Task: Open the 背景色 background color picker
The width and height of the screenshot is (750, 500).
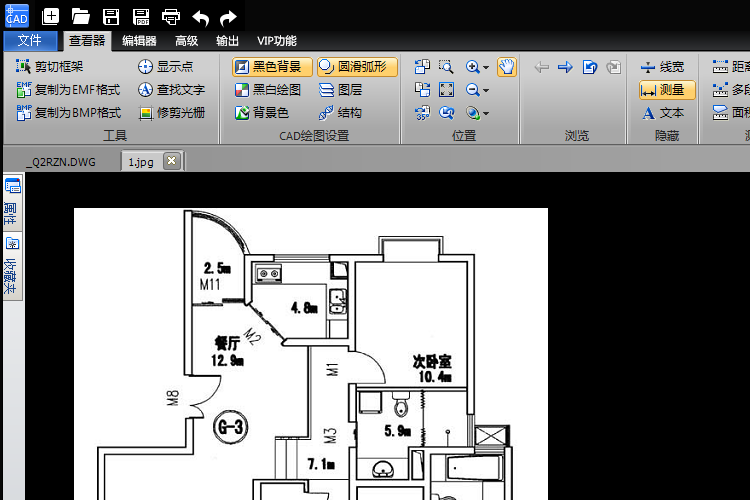Action: (262, 113)
